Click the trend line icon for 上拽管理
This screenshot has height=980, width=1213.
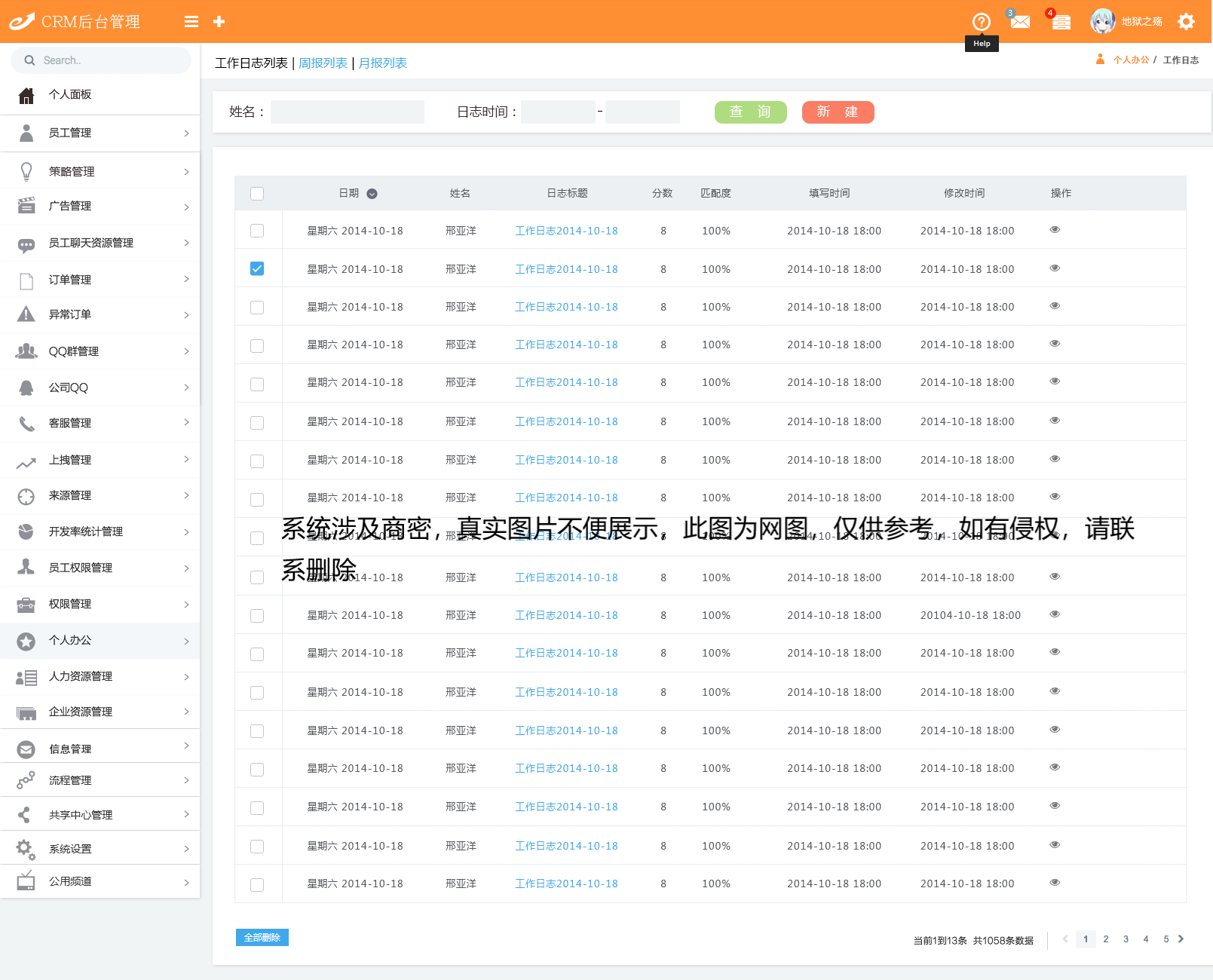(x=26, y=463)
